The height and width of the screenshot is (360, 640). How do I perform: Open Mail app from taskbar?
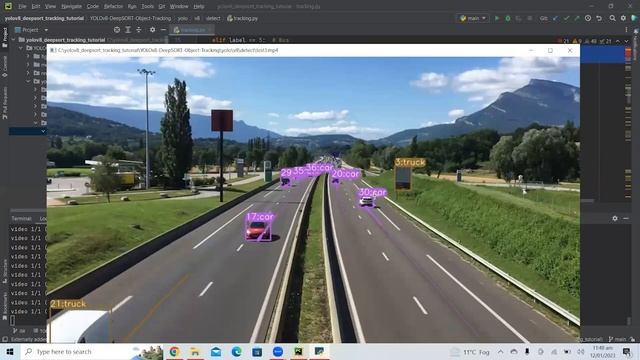click(x=216, y=351)
